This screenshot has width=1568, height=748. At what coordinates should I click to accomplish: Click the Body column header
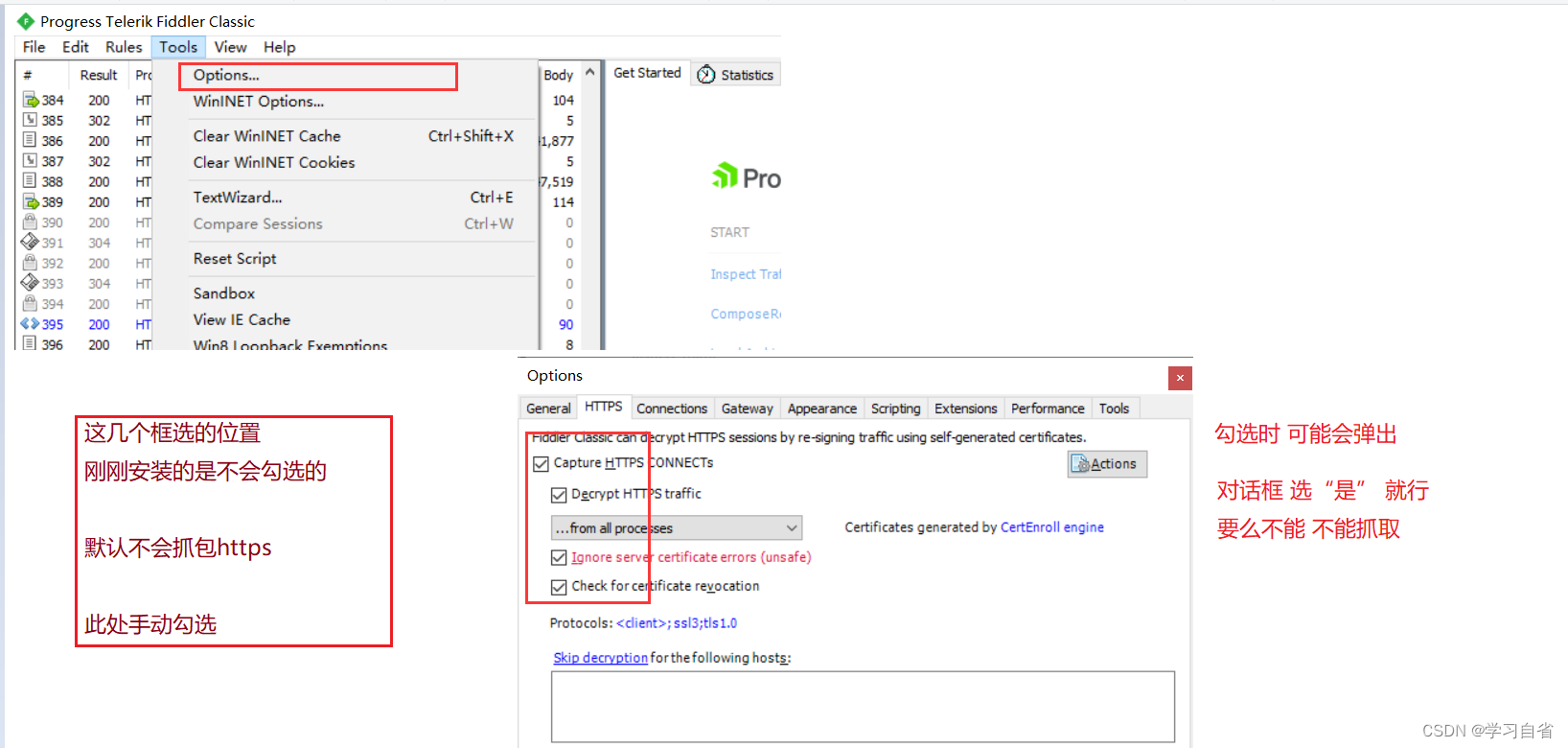559,75
